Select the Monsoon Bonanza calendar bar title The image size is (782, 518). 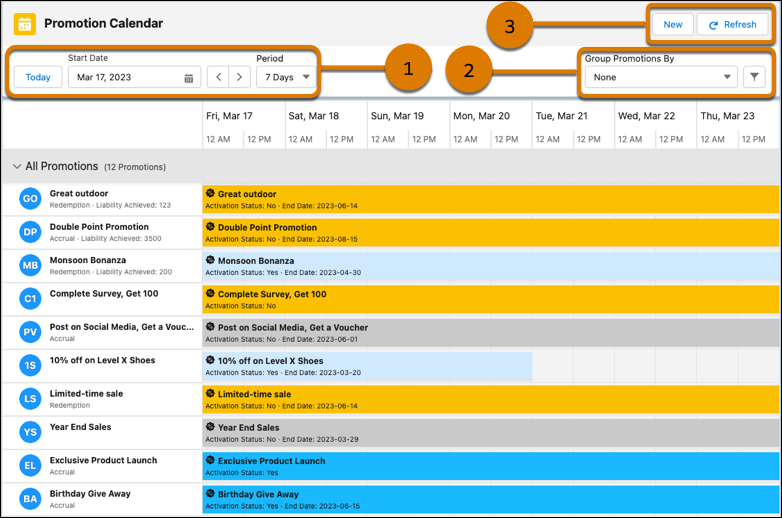[x=256, y=261]
